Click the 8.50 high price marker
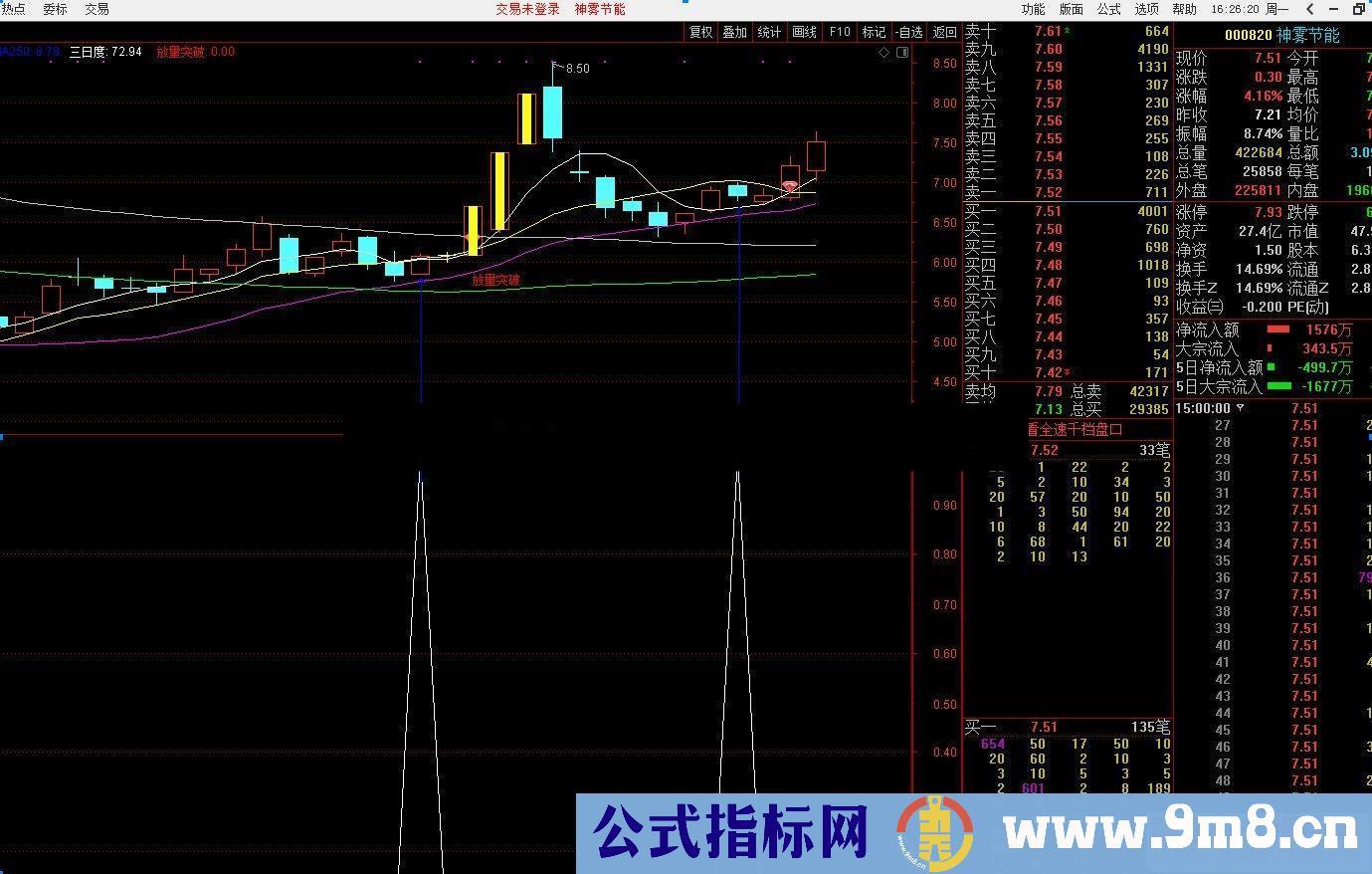 coord(577,69)
